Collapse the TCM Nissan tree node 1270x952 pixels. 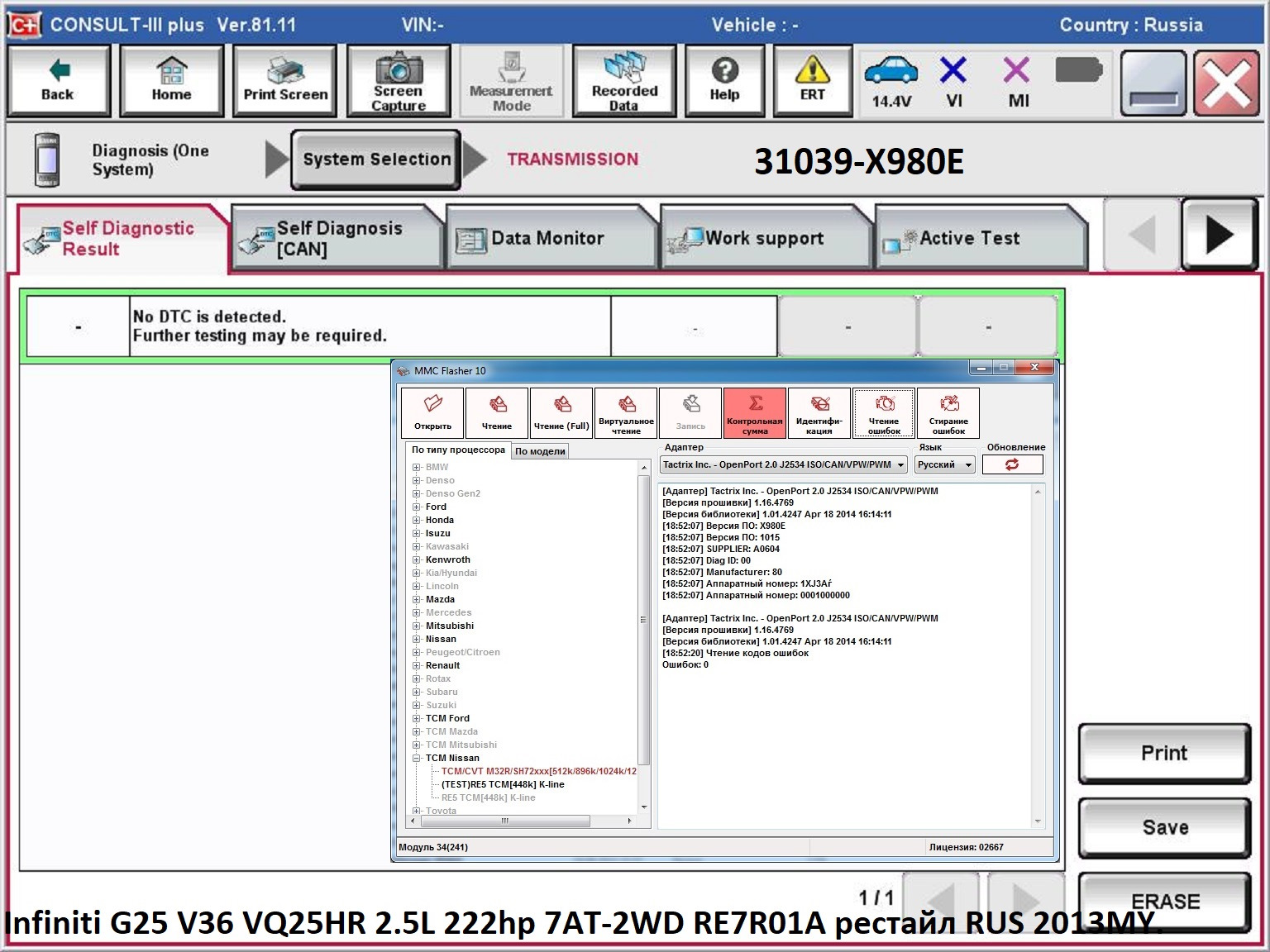(x=417, y=758)
